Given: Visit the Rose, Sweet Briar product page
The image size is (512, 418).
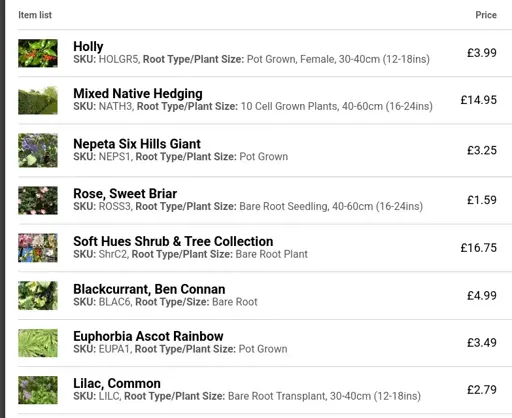Looking at the screenshot, I should tap(125, 194).
